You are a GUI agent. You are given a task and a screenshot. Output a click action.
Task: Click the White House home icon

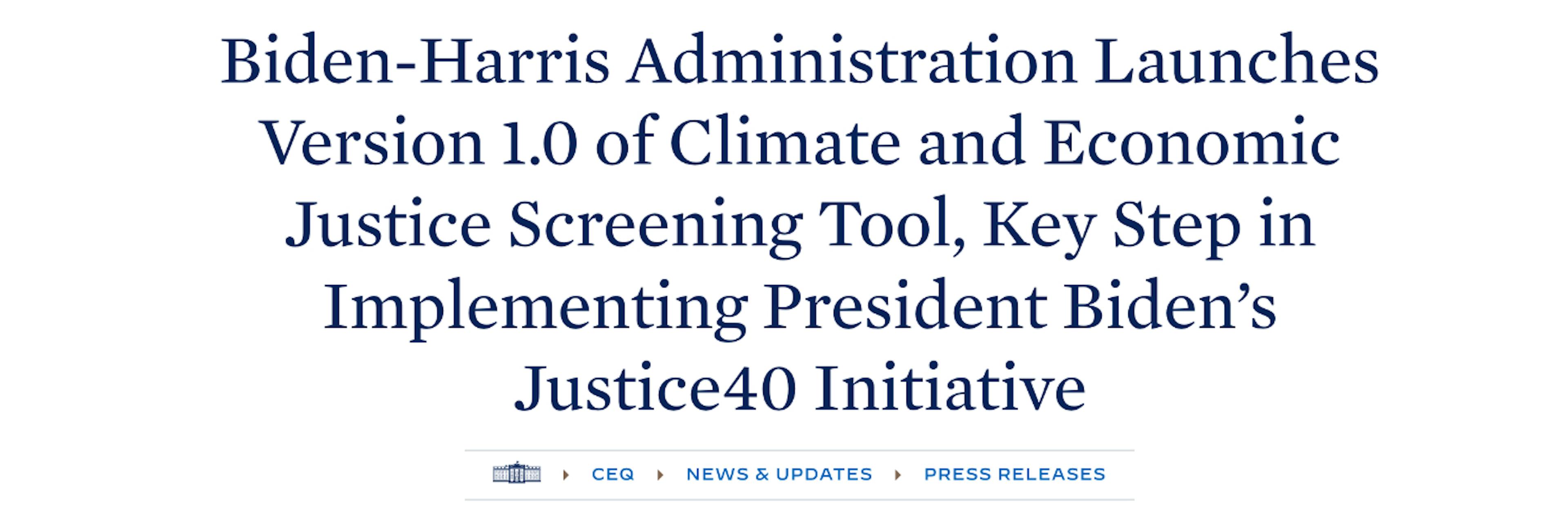point(516,473)
